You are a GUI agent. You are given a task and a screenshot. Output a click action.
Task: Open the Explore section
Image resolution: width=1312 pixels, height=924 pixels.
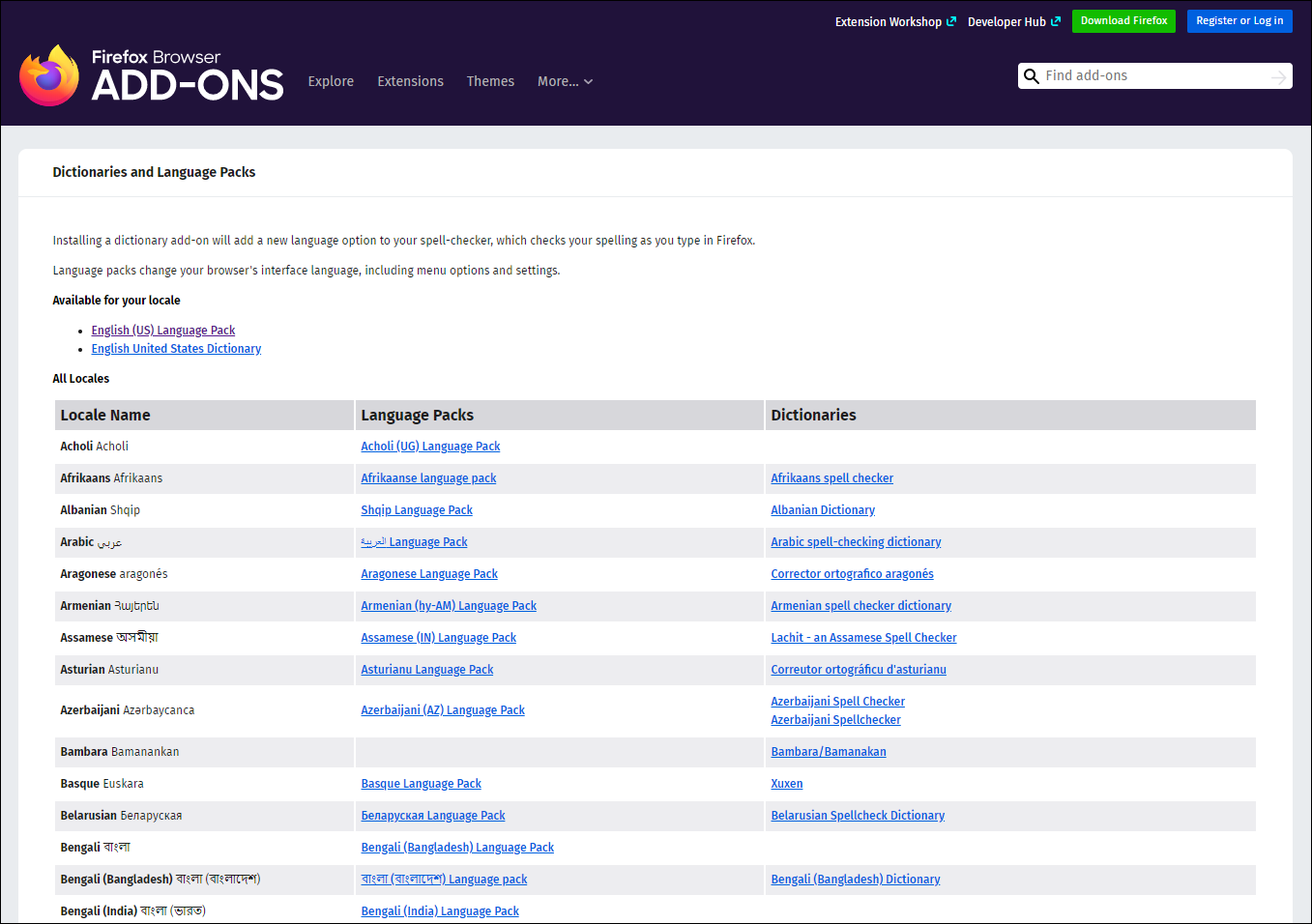click(x=331, y=81)
